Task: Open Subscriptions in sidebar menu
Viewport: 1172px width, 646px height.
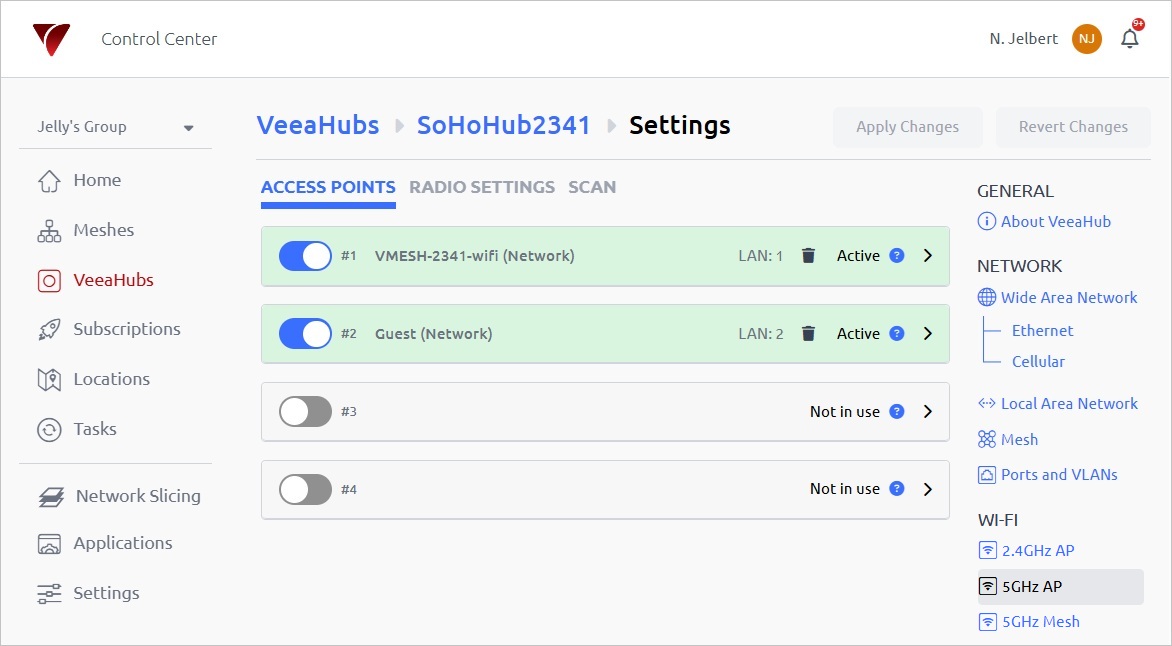Action: [127, 329]
